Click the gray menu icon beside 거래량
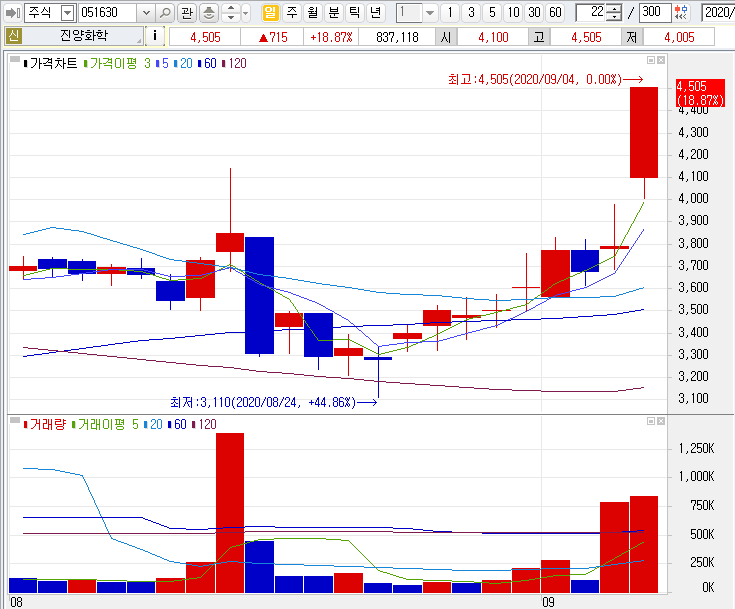 (x=15, y=420)
